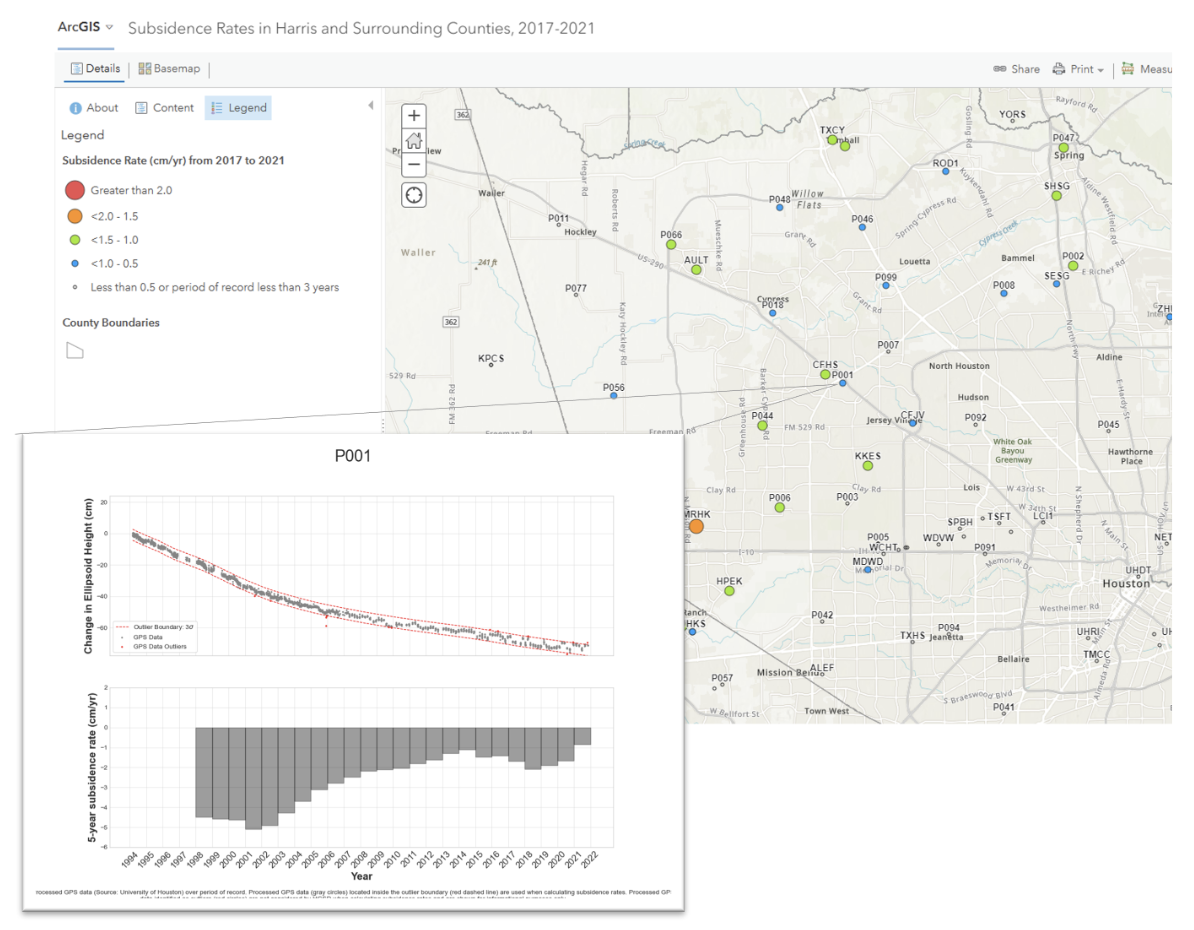Viewport: 1194px width, 930px height.
Task: Click the SHSG station marker
Action: [x=1056, y=196]
